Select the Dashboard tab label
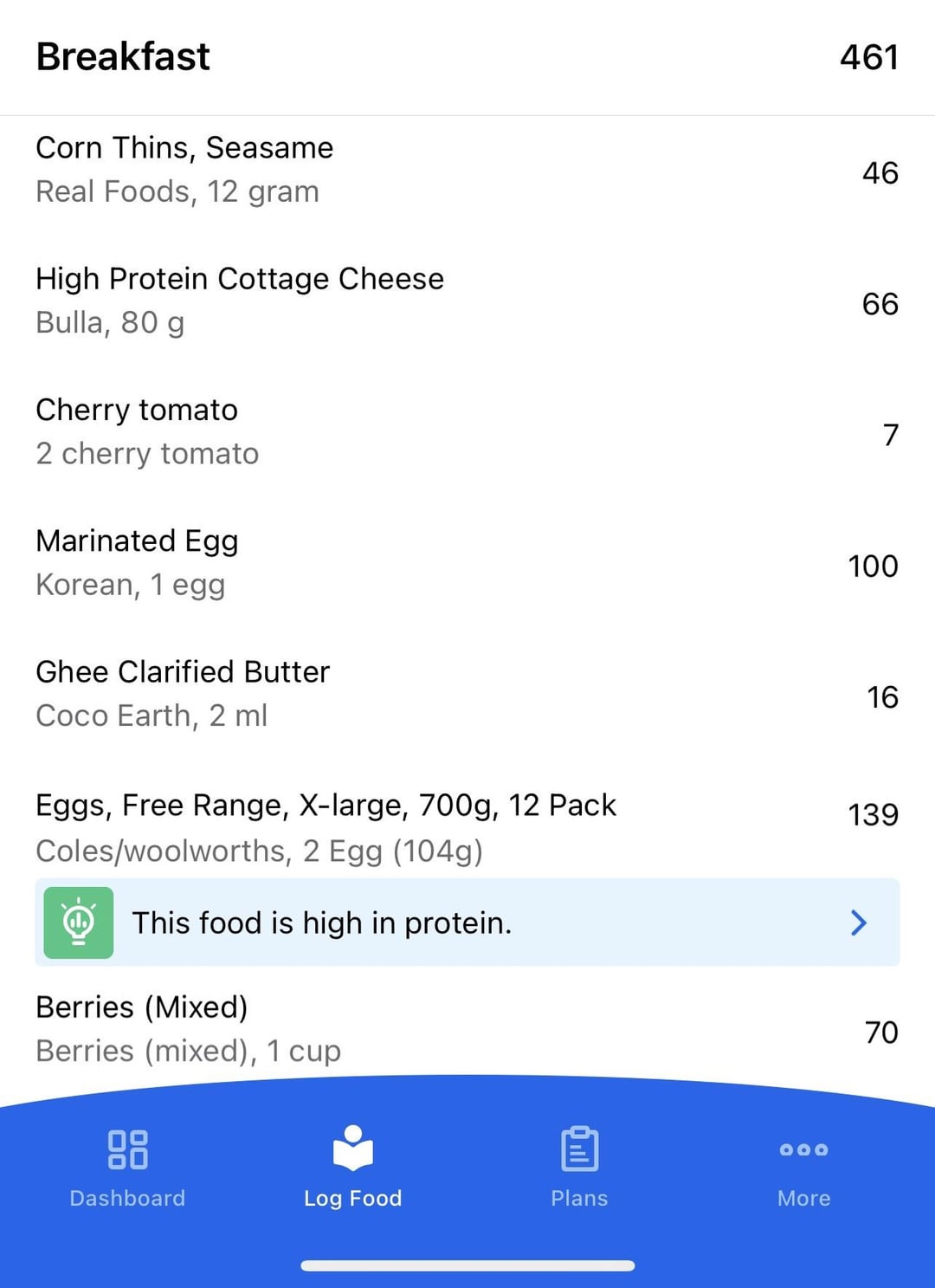The image size is (935, 1288). (x=127, y=1198)
